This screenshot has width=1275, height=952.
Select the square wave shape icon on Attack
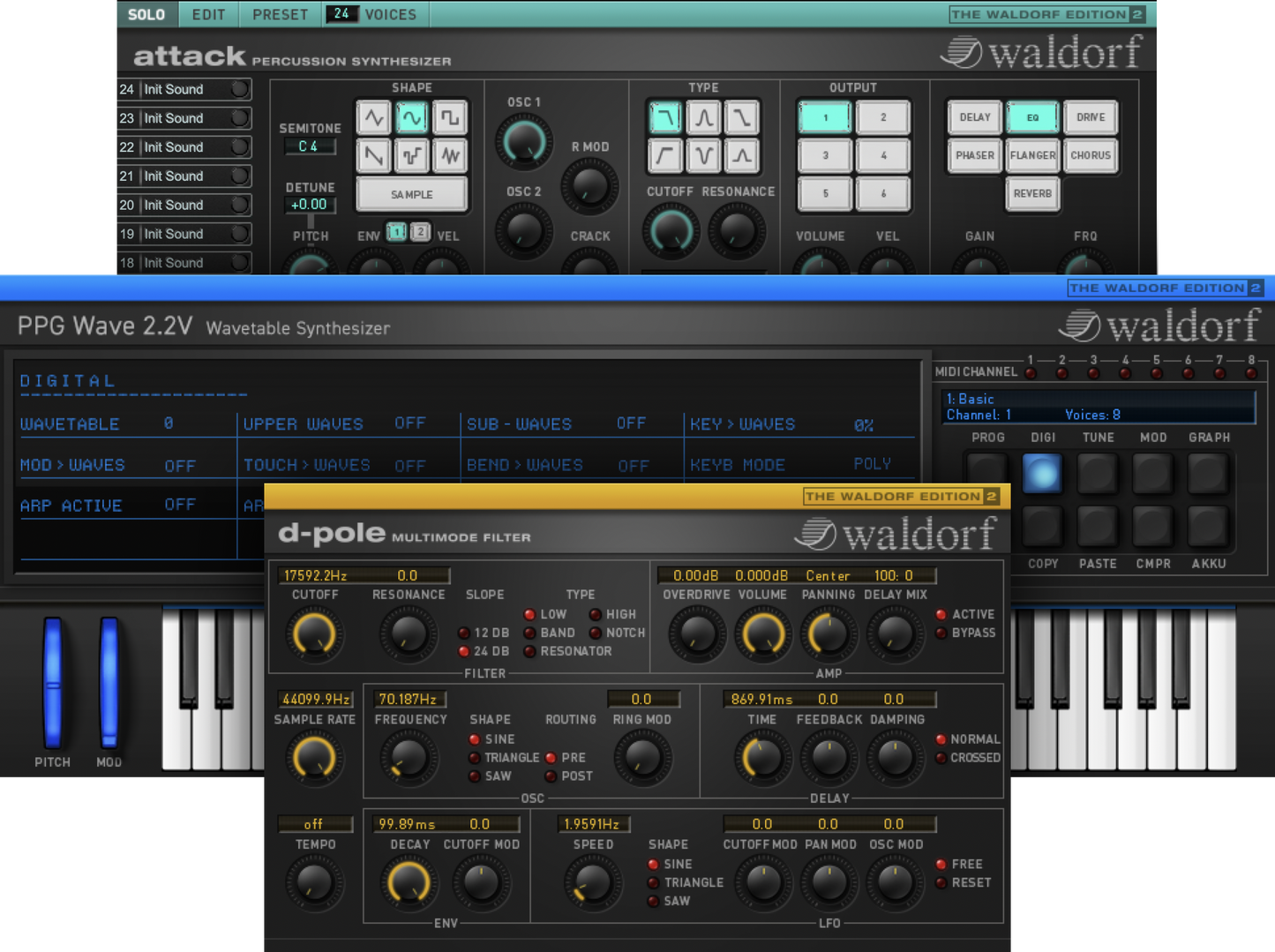[x=451, y=116]
